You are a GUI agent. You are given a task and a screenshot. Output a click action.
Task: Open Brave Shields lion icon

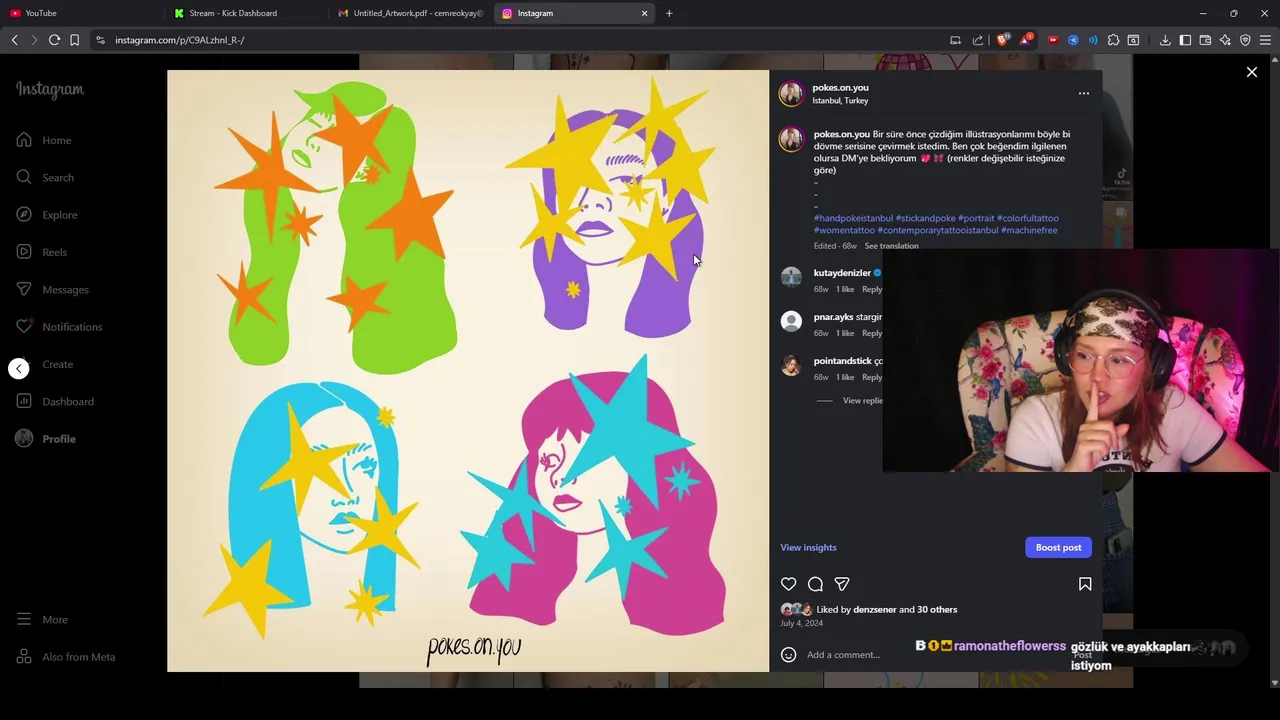click(x=1002, y=40)
